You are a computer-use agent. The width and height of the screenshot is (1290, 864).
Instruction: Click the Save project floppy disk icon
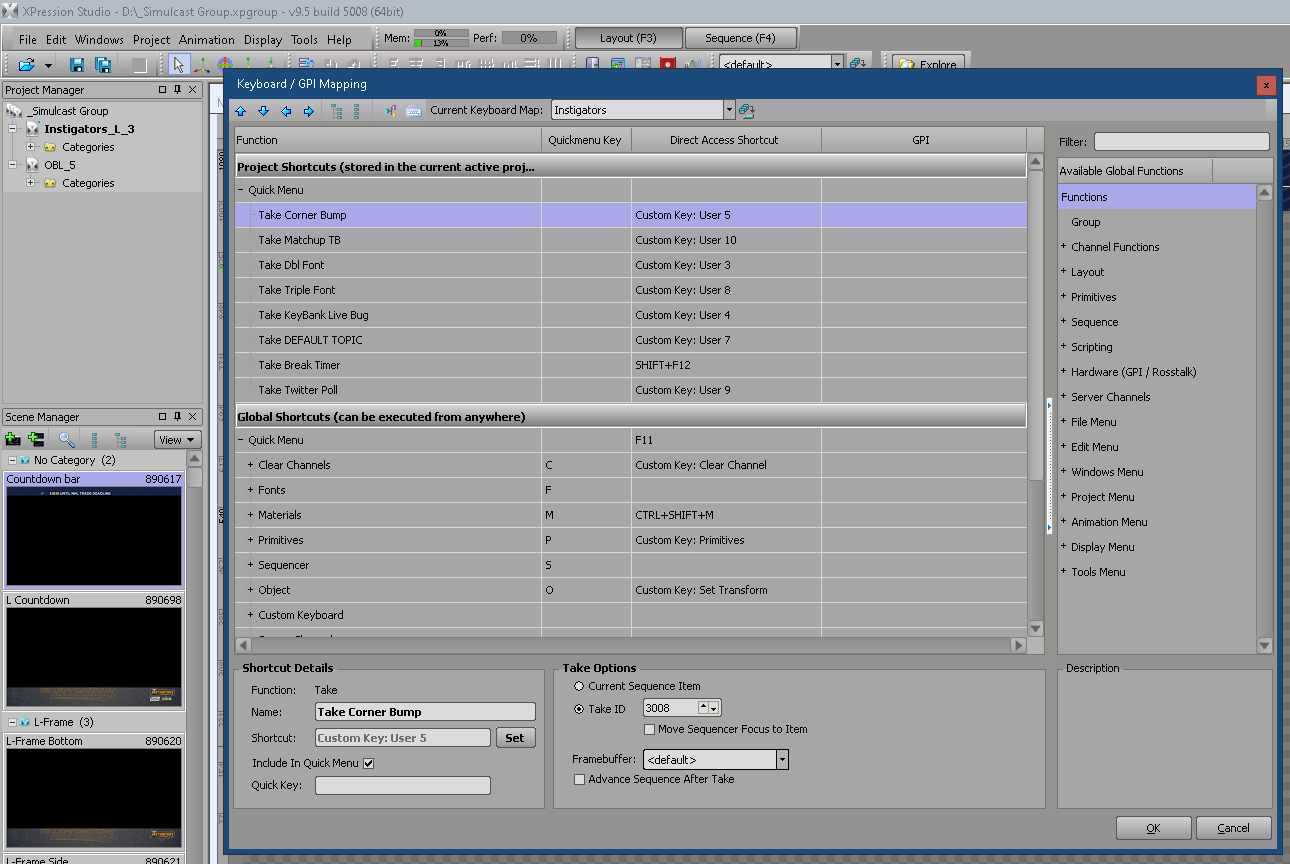(77, 65)
